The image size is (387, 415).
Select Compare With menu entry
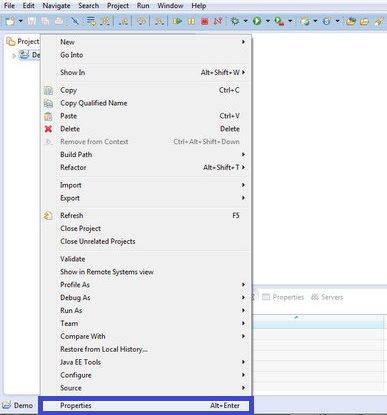pos(146,336)
